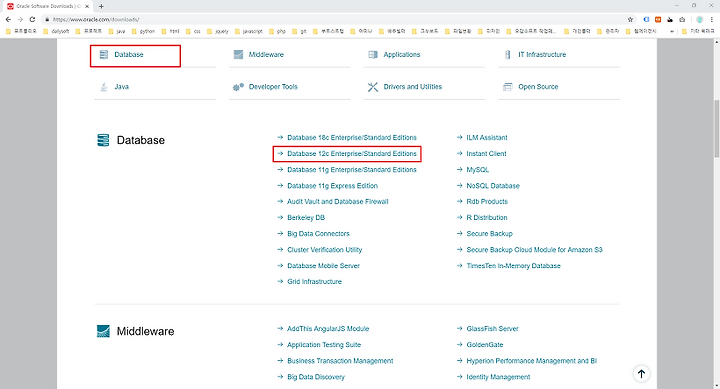Click the camera extension icon
The image size is (720, 389).
[x=682, y=19]
